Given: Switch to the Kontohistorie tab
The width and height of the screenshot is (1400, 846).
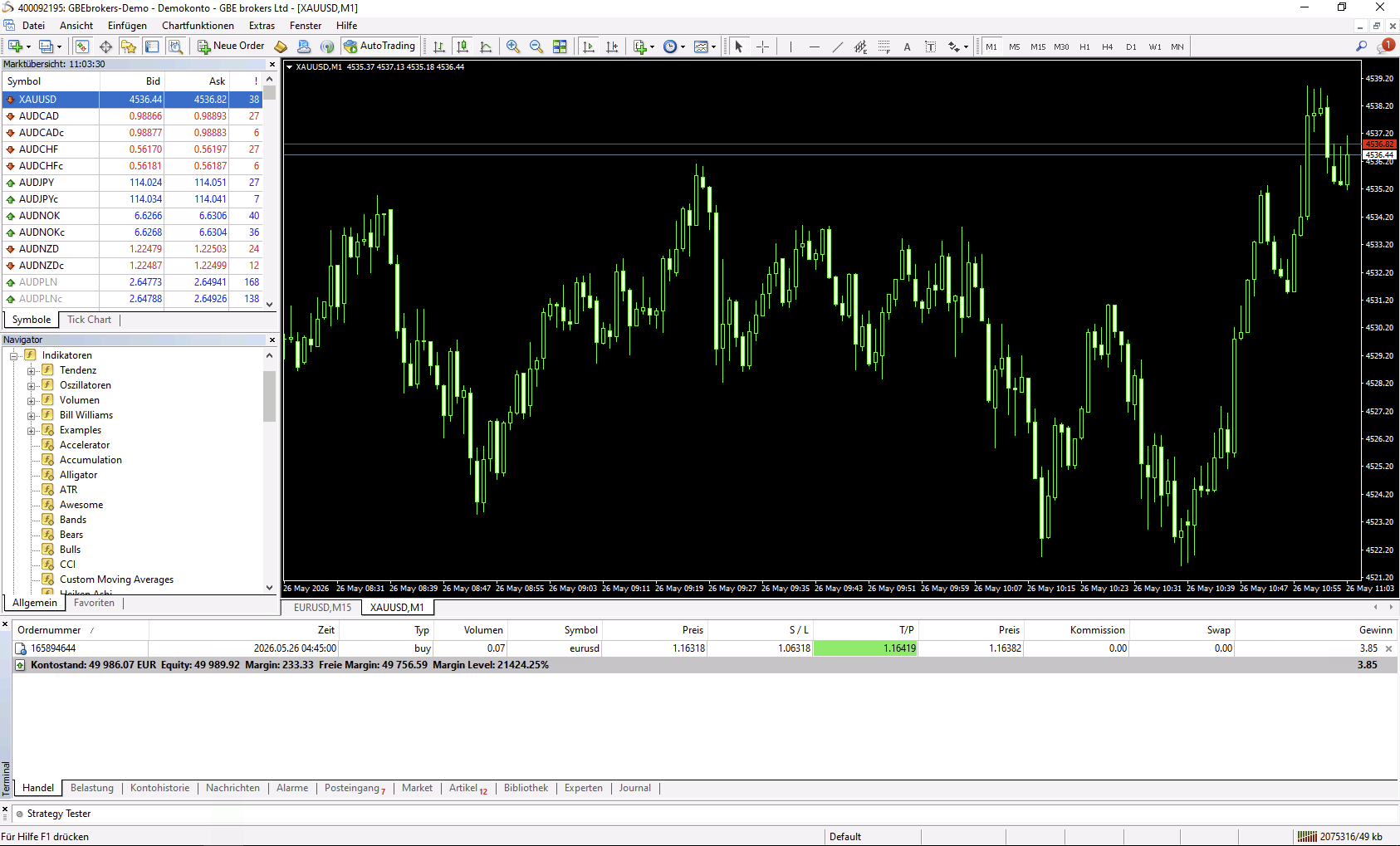Looking at the screenshot, I should click(x=159, y=788).
